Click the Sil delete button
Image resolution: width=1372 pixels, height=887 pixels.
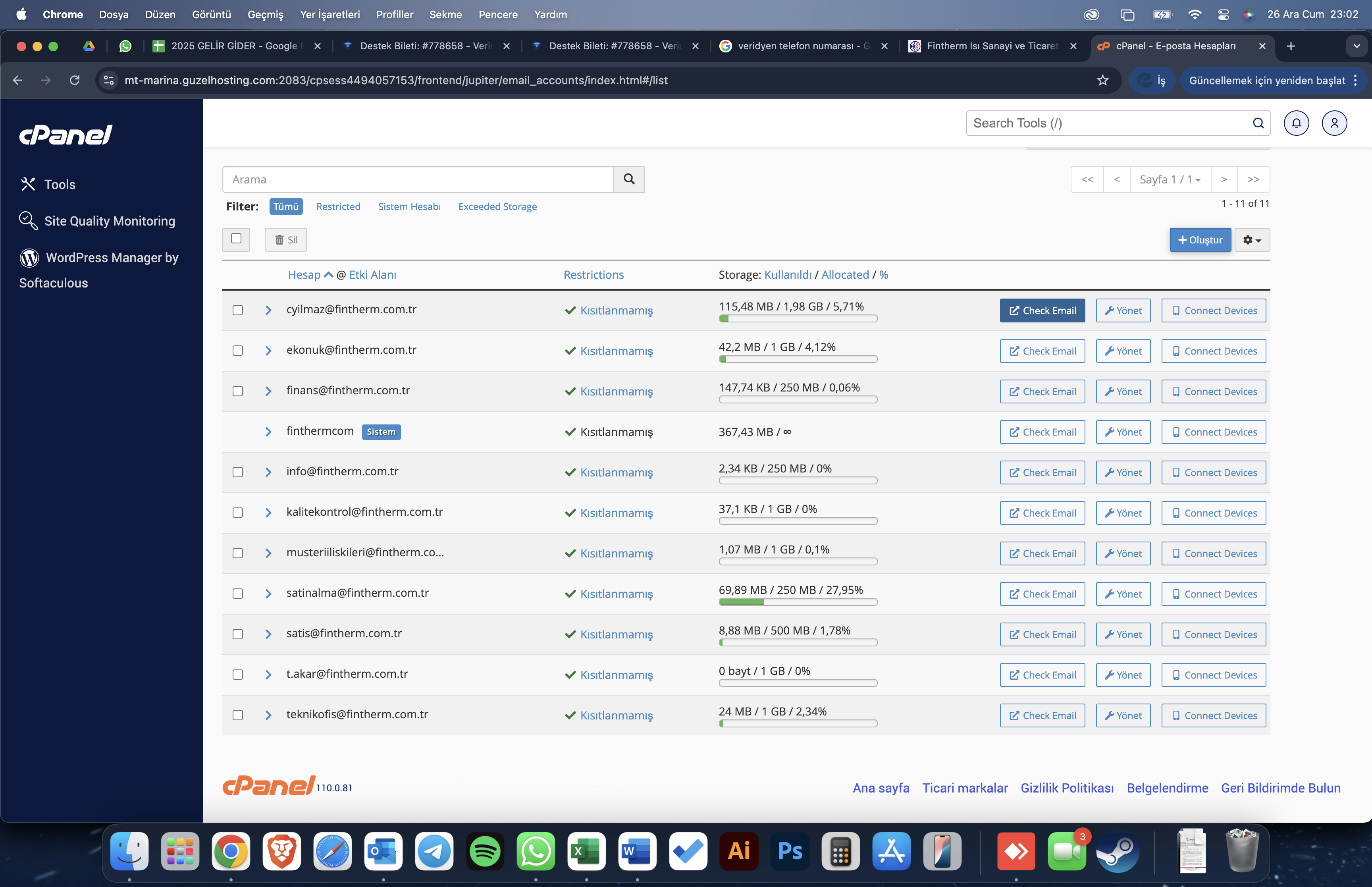pos(285,239)
